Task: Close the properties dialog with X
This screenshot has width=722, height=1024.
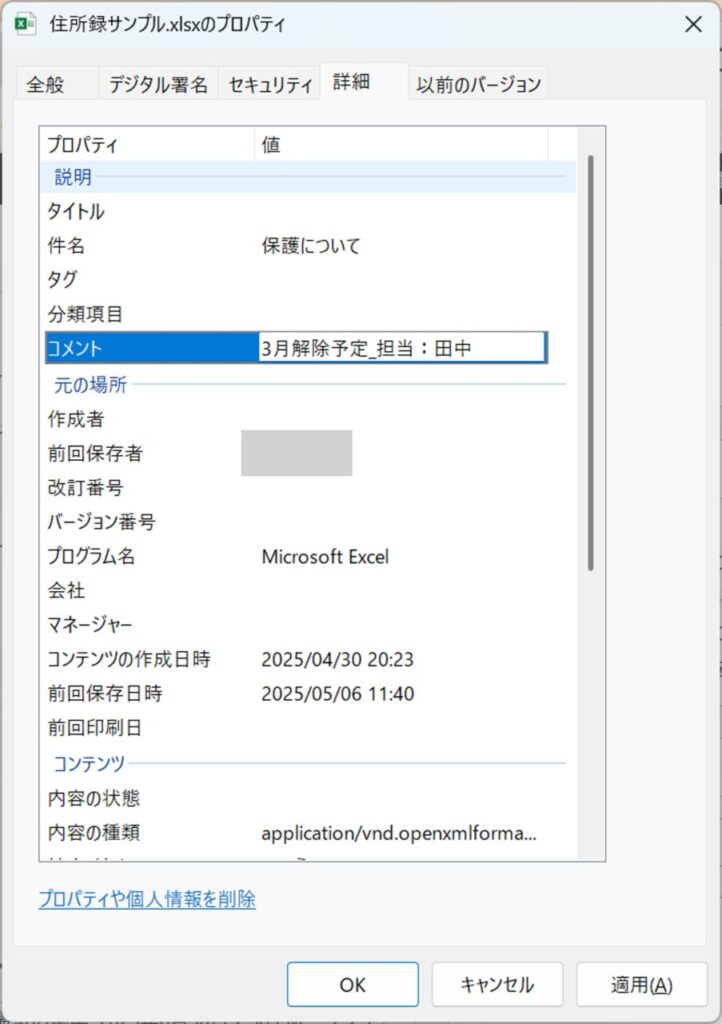Action: point(693,25)
